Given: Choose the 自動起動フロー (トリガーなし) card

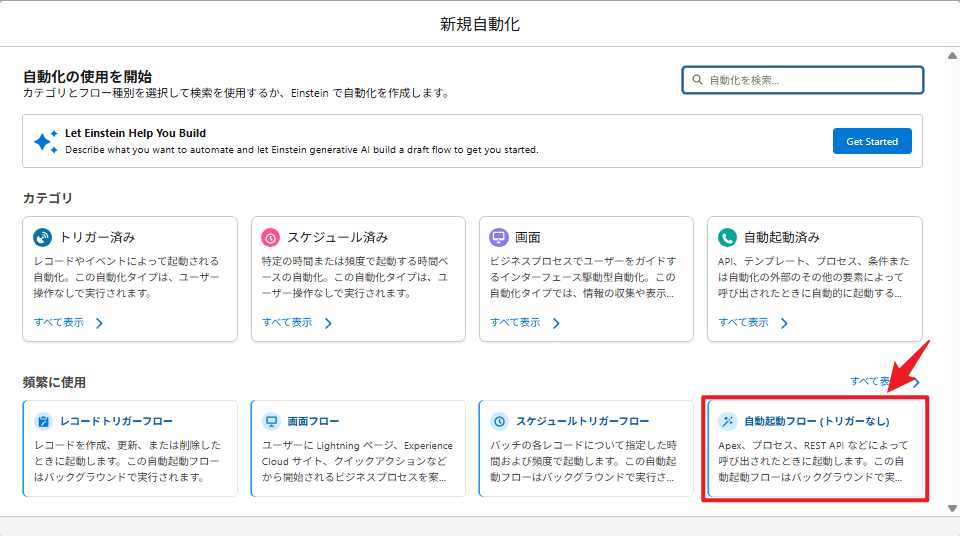Looking at the screenshot, I should (x=815, y=448).
